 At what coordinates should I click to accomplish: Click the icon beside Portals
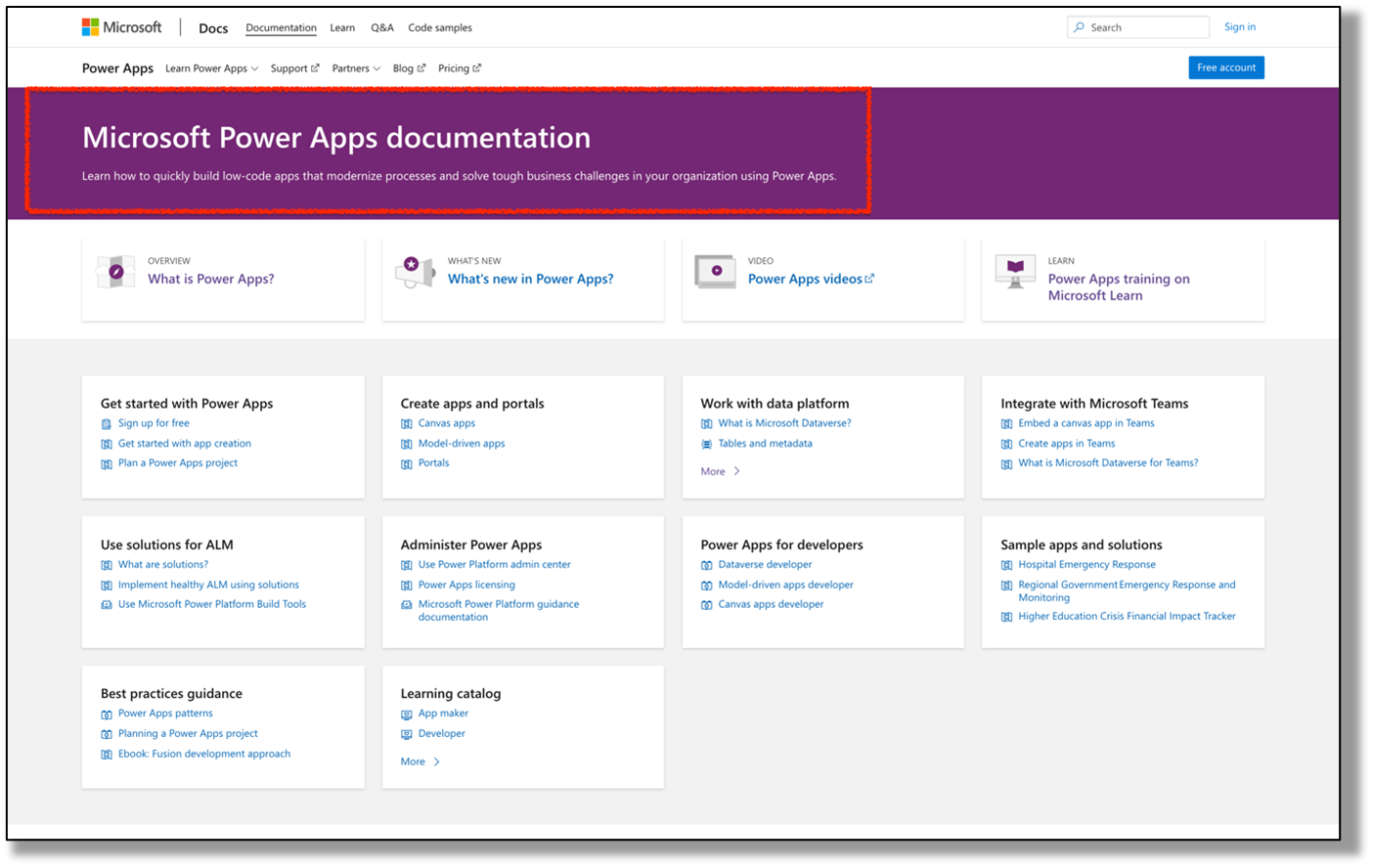point(407,464)
